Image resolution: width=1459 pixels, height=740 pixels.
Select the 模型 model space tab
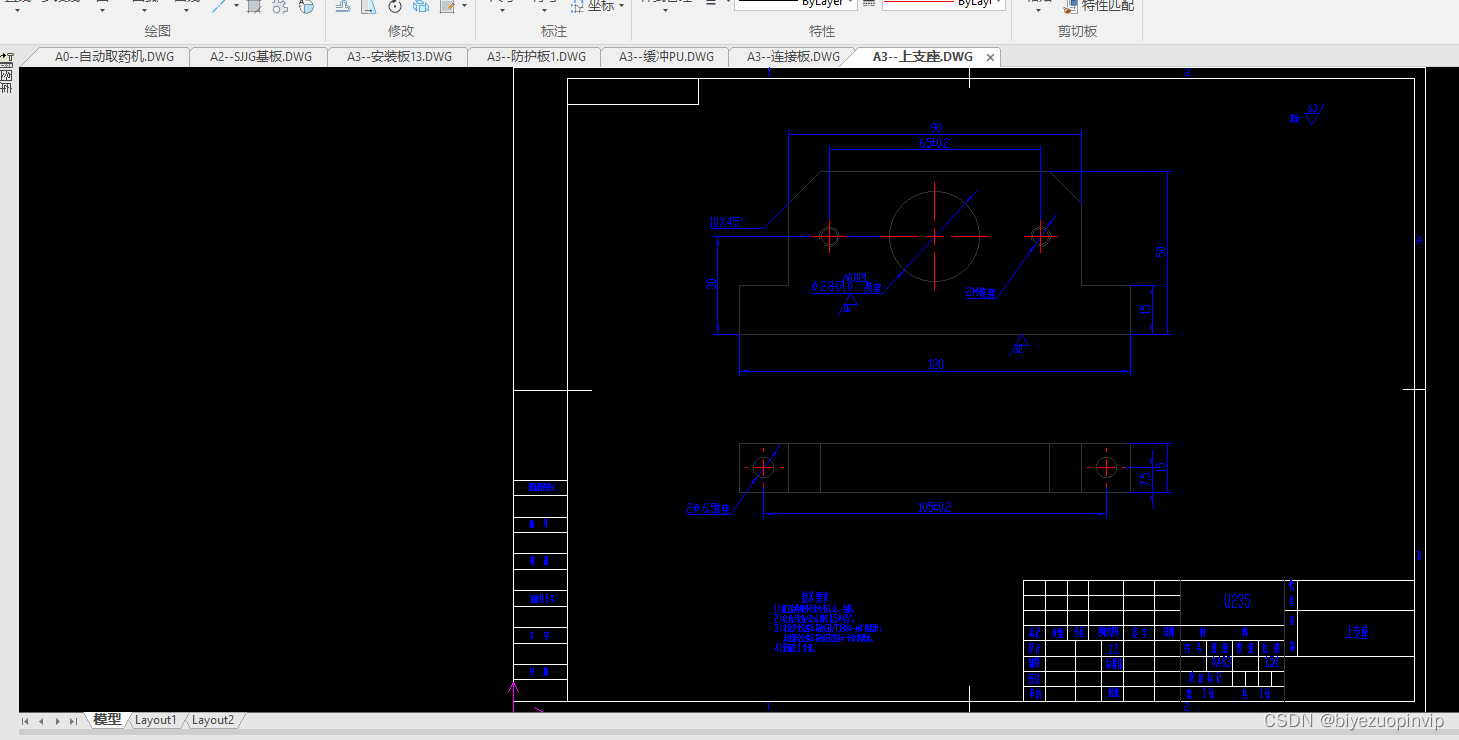pos(107,720)
